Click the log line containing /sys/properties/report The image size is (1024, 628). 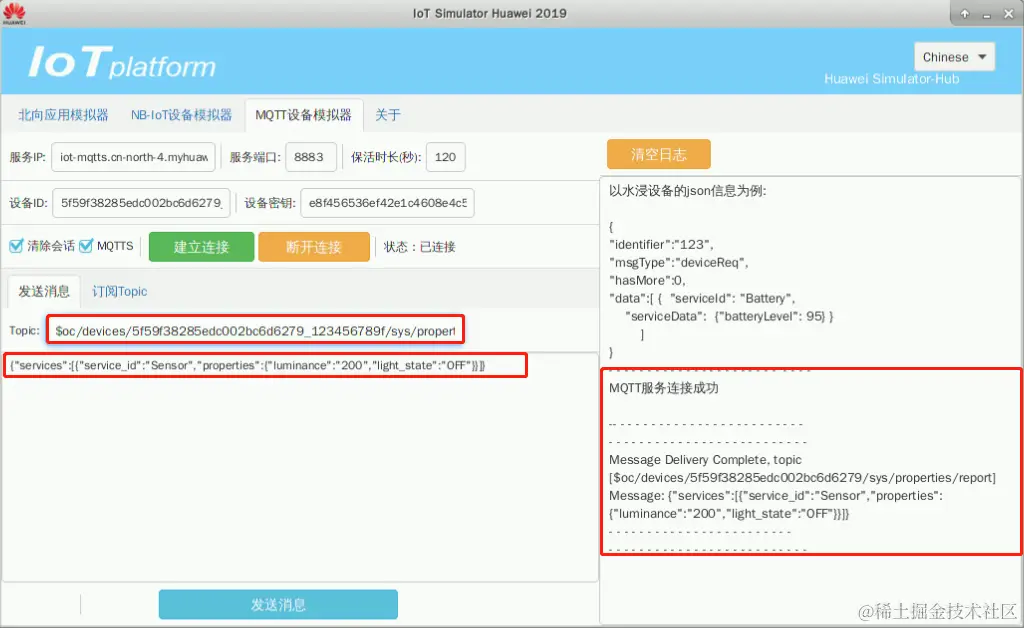click(802, 478)
